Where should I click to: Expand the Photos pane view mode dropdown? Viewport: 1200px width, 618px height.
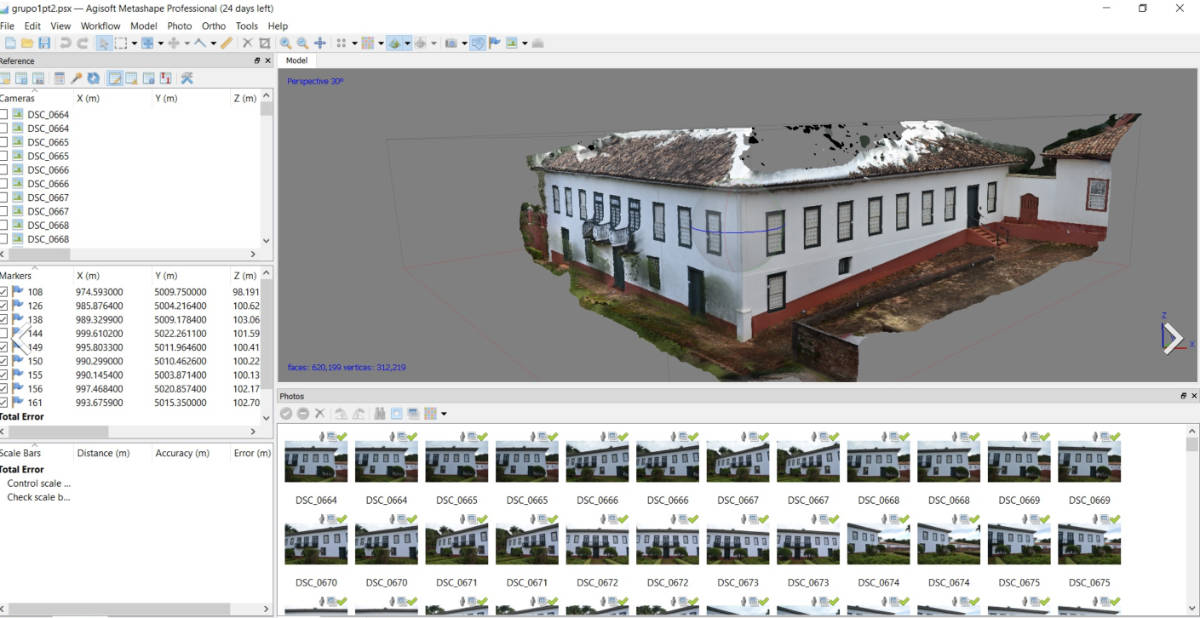(443, 414)
